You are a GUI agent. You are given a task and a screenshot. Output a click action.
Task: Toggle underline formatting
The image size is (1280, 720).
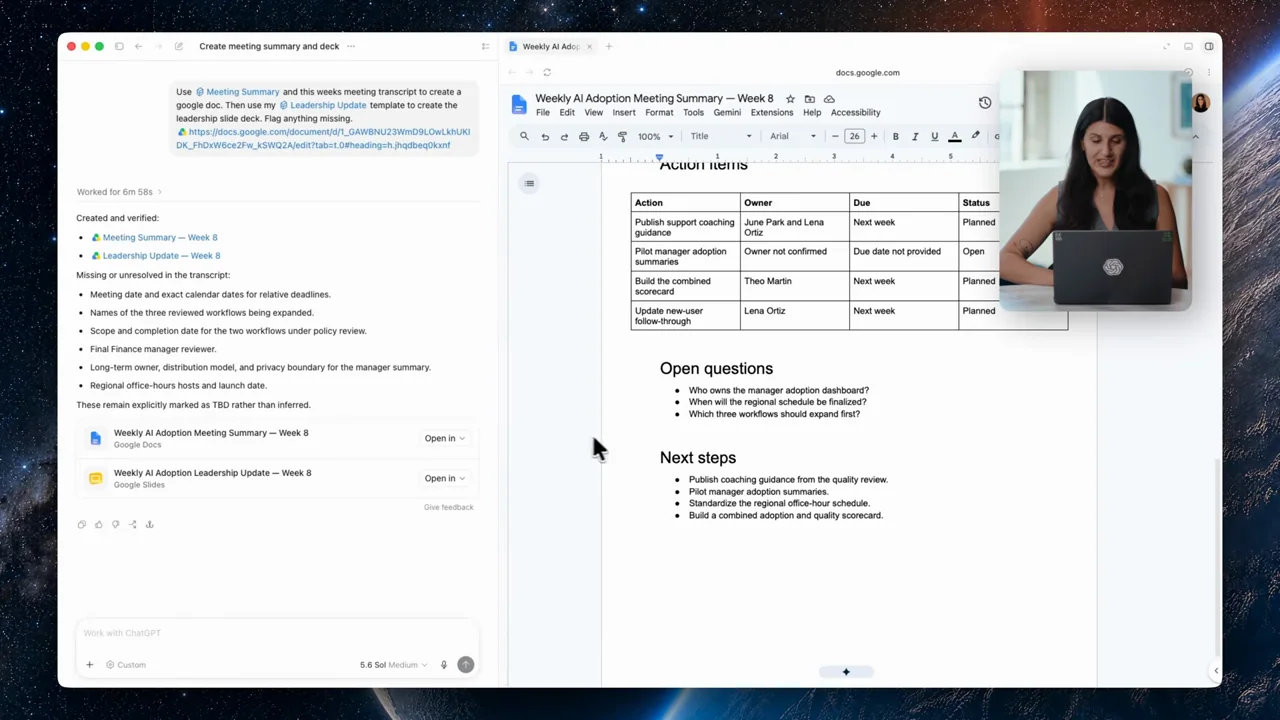point(934,137)
